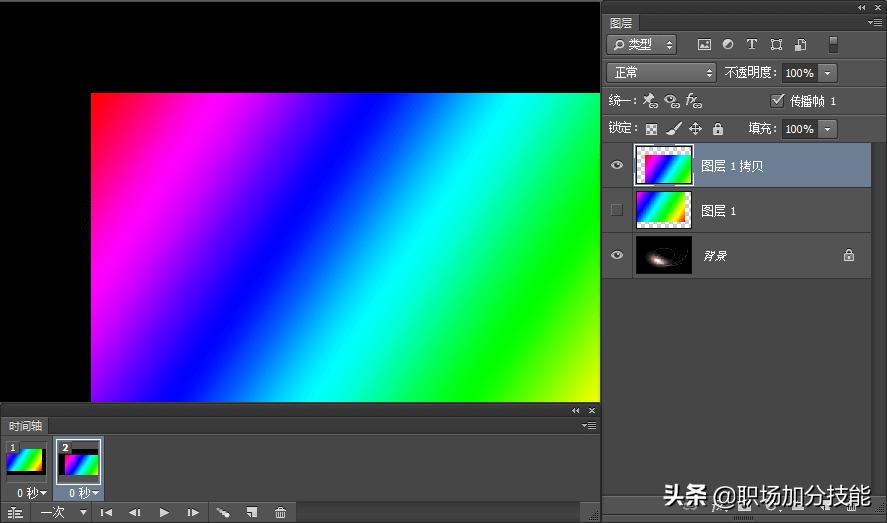
Task: Collapse Timeline panel with double arrows
Action: coord(575,410)
